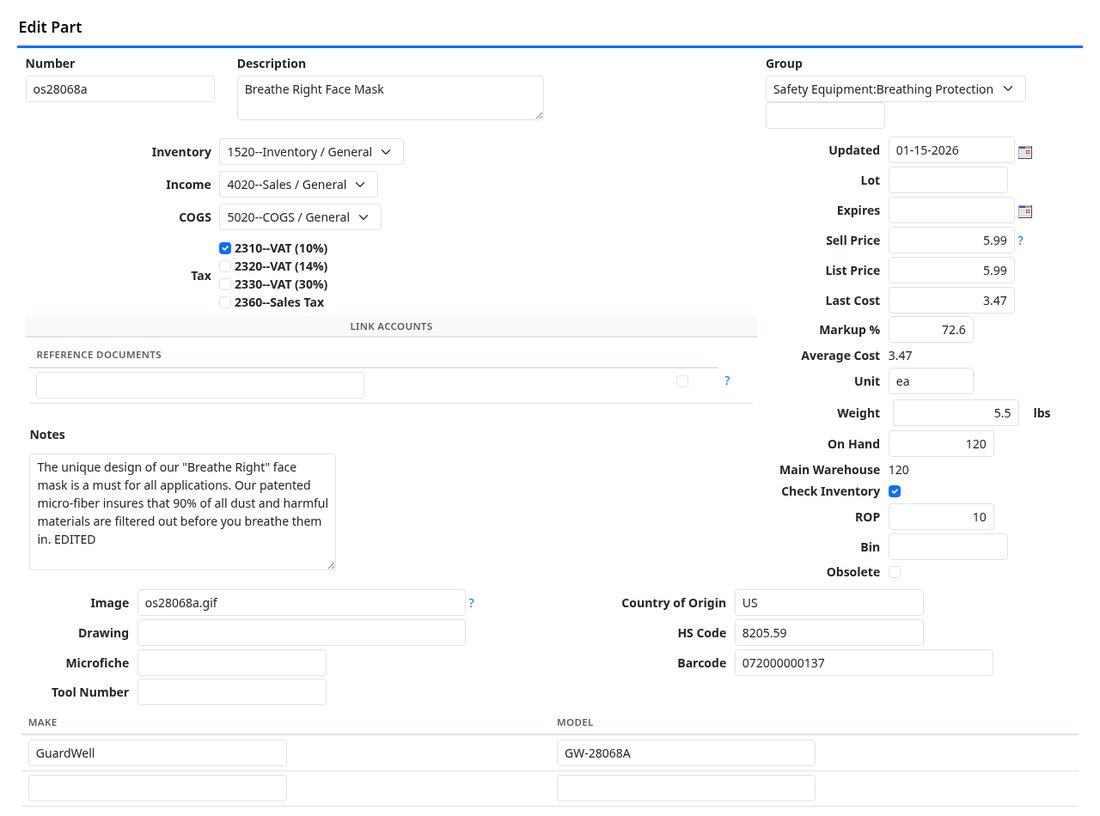Click the HS Code field
This screenshot has height=816, width=1100.
click(829, 633)
